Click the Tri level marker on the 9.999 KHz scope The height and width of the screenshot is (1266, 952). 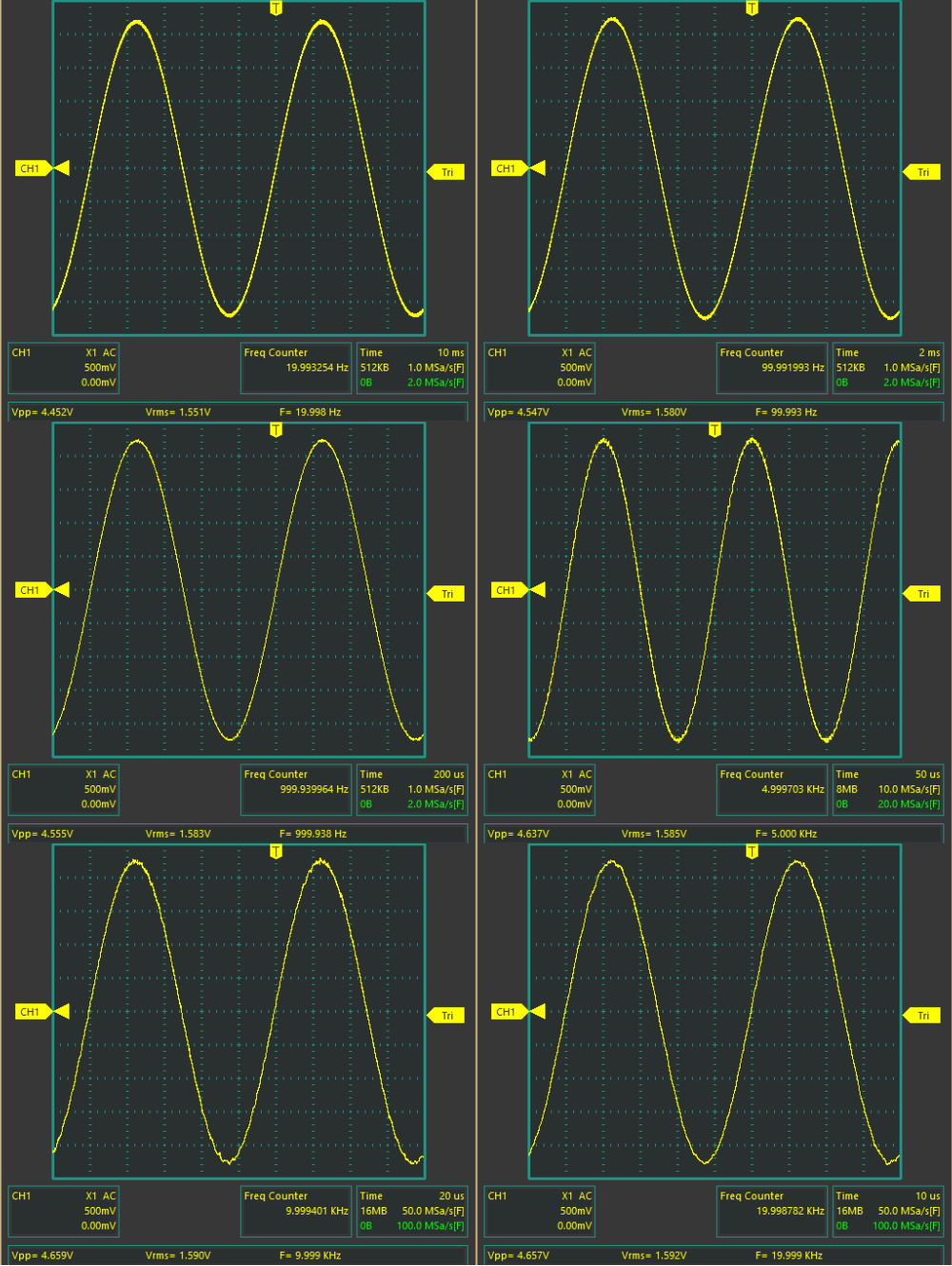pyautogui.click(x=446, y=1016)
